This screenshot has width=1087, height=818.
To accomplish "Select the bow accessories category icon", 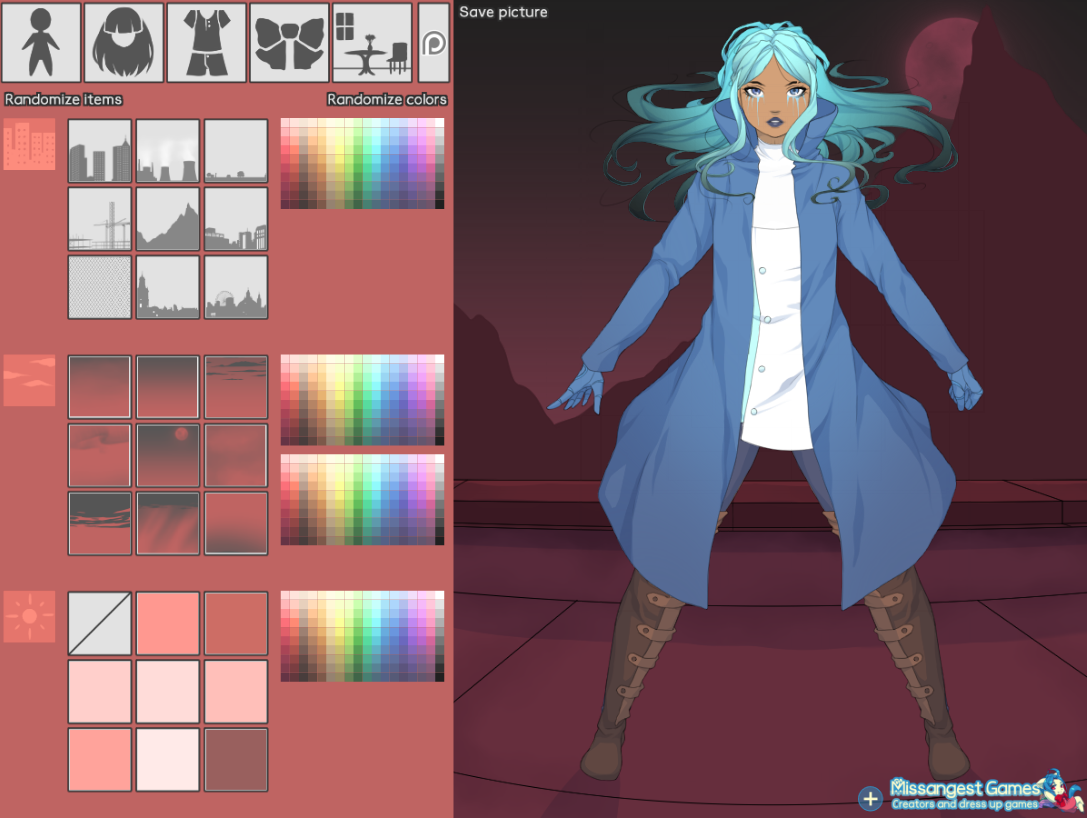I will coord(289,42).
